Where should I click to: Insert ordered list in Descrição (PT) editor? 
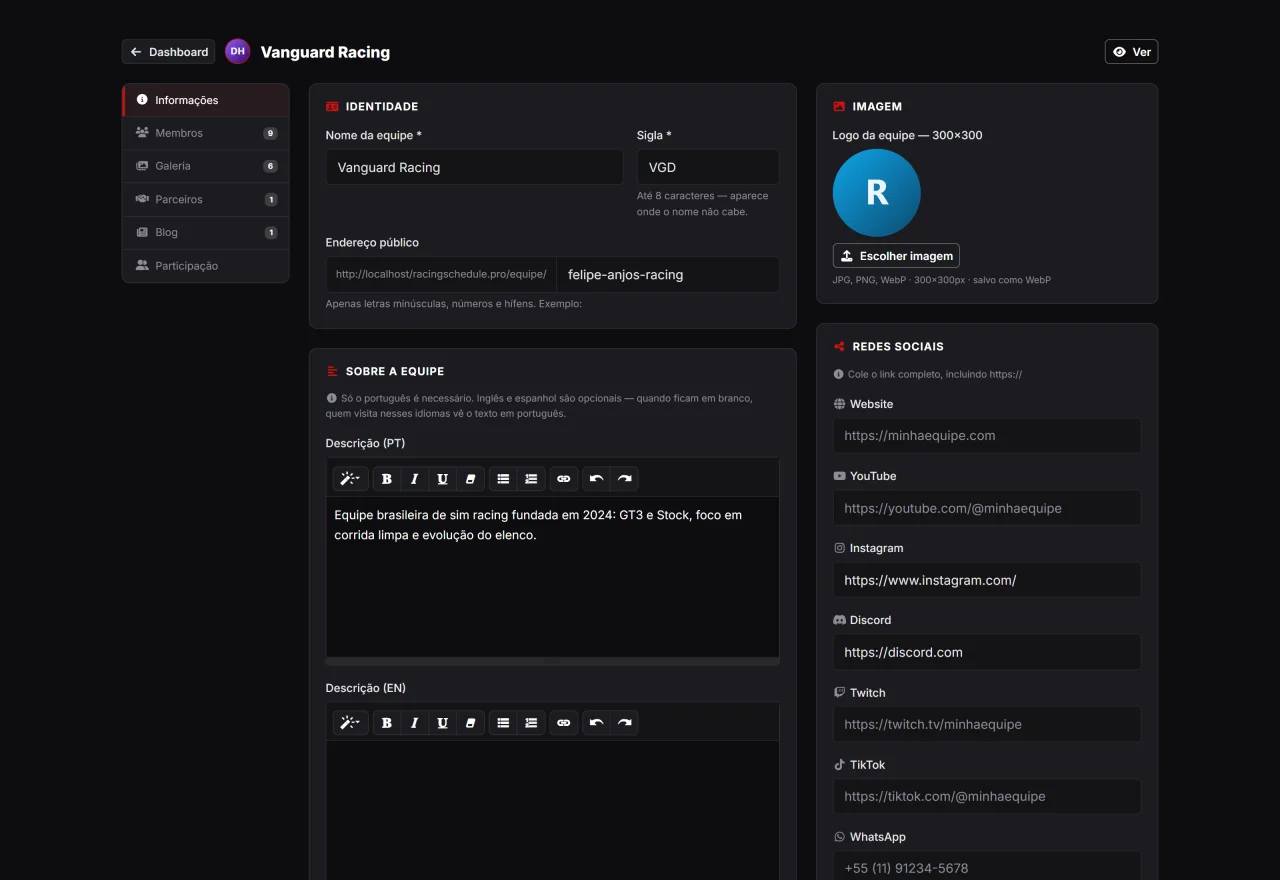pos(531,479)
